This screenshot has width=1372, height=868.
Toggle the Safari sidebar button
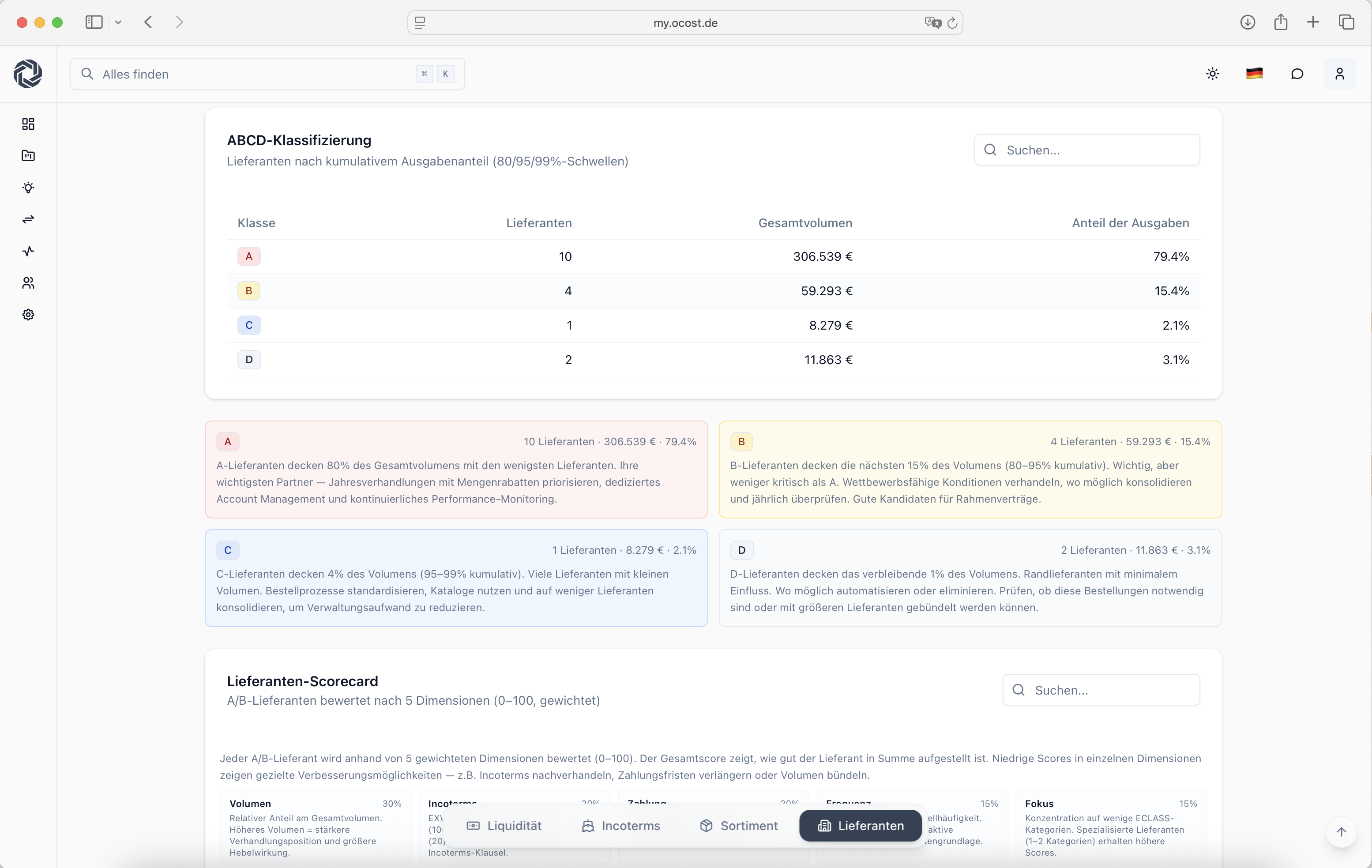94,22
